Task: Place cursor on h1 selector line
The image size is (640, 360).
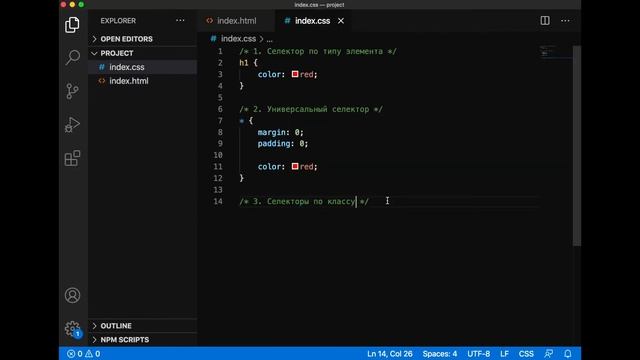Action: point(248,63)
